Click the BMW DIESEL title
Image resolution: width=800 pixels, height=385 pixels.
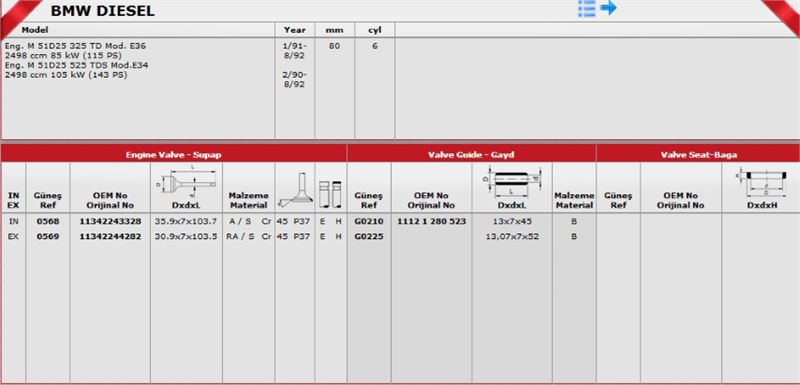102,11
